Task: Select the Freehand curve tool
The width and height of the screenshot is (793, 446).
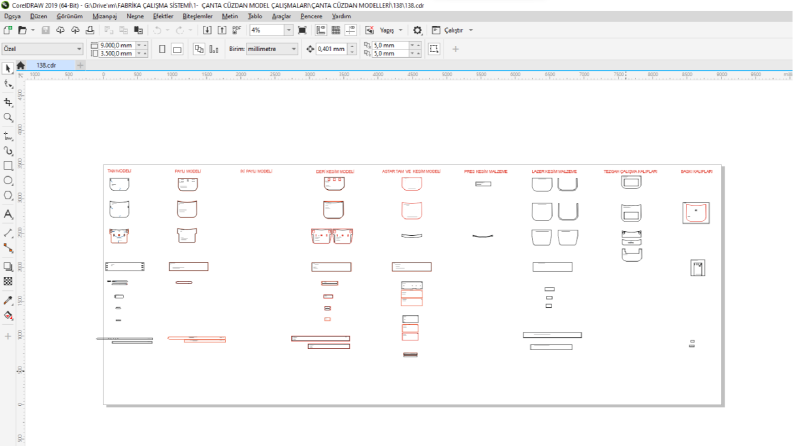Action: click(8, 136)
